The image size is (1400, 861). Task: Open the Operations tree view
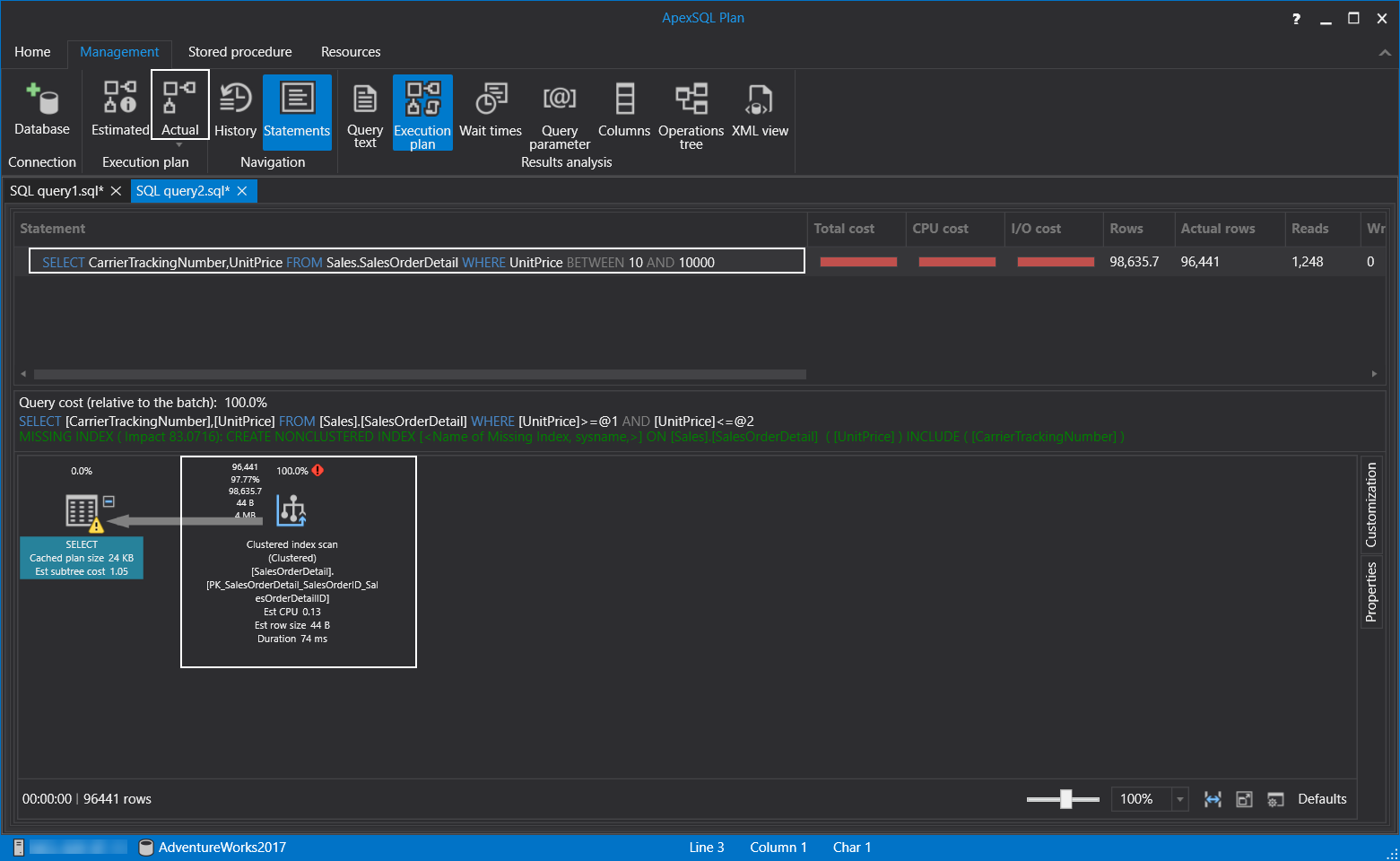coord(691,112)
